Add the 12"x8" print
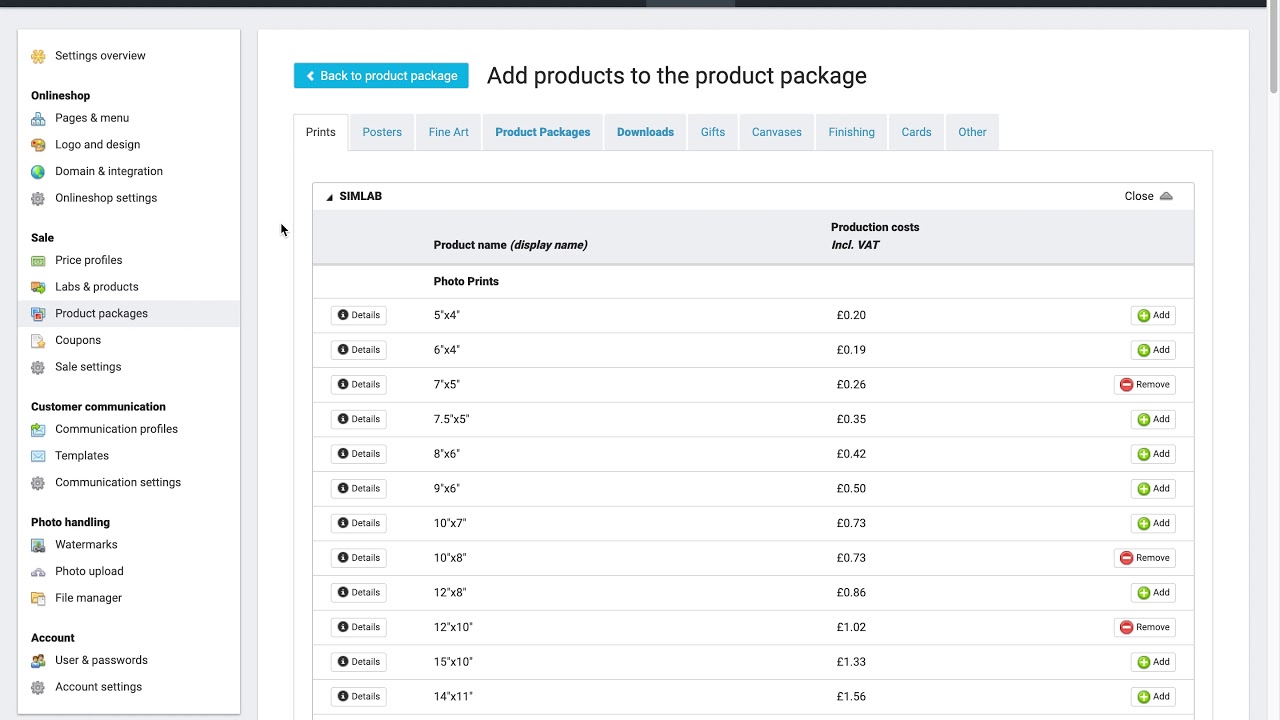The image size is (1280, 720). pyautogui.click(x=1153, y=593)
